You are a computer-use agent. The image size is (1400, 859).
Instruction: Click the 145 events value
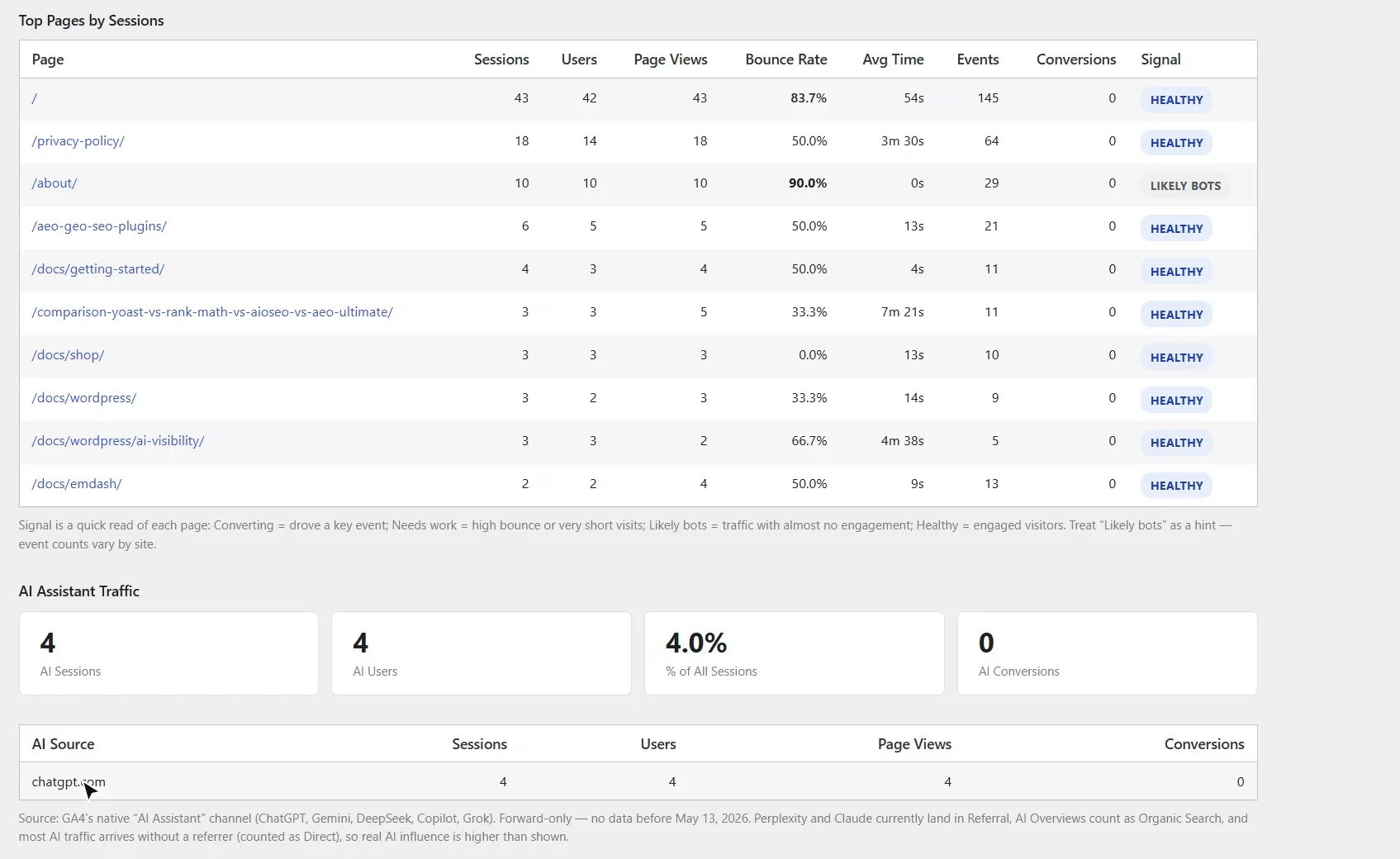coord(988,98)
